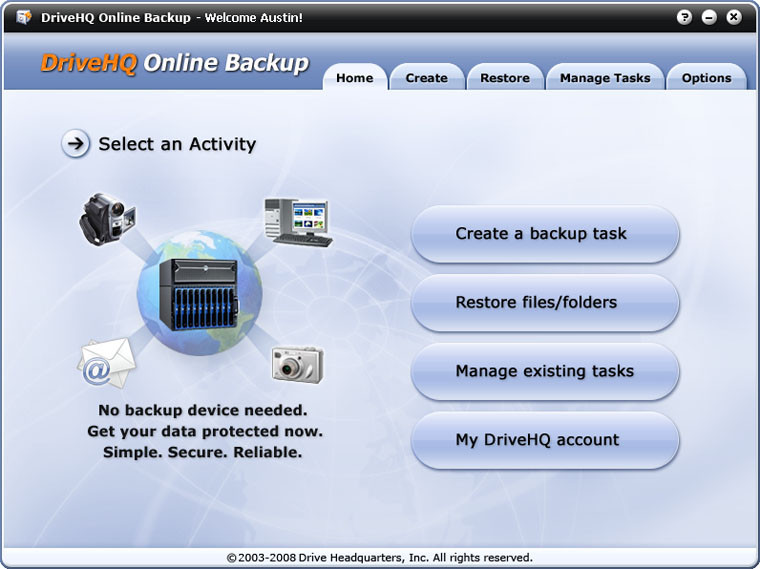Image resolution: width=760 pixels, height=569 pixels.
Task: Go to the Manage Tasks tab
Action: click(x=605, y=78)
